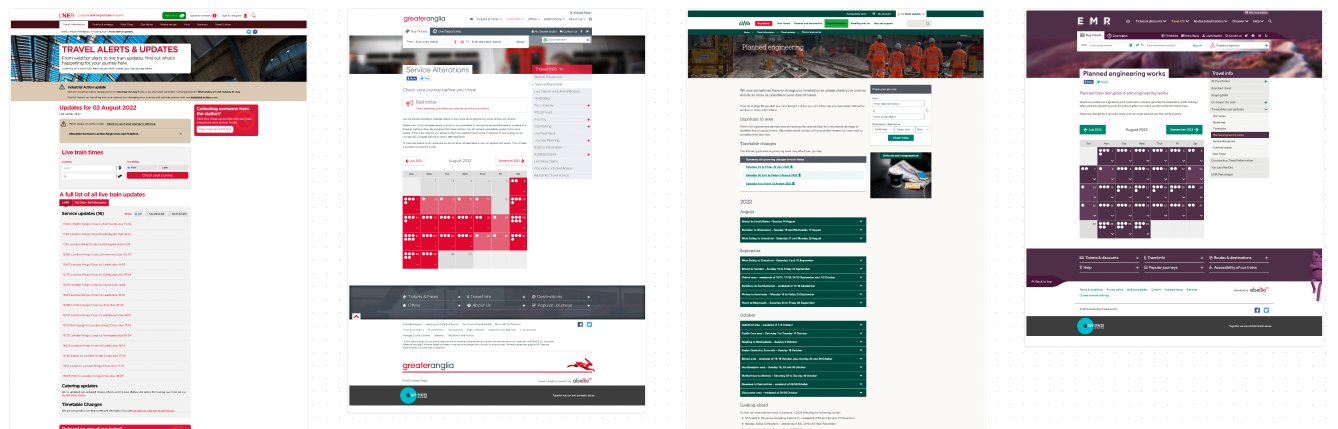Go to July 2022 on Greater Anglia calendar
Image resolution: width=1338 pixels, height=429 pixels.
click(x=413, y=161)
